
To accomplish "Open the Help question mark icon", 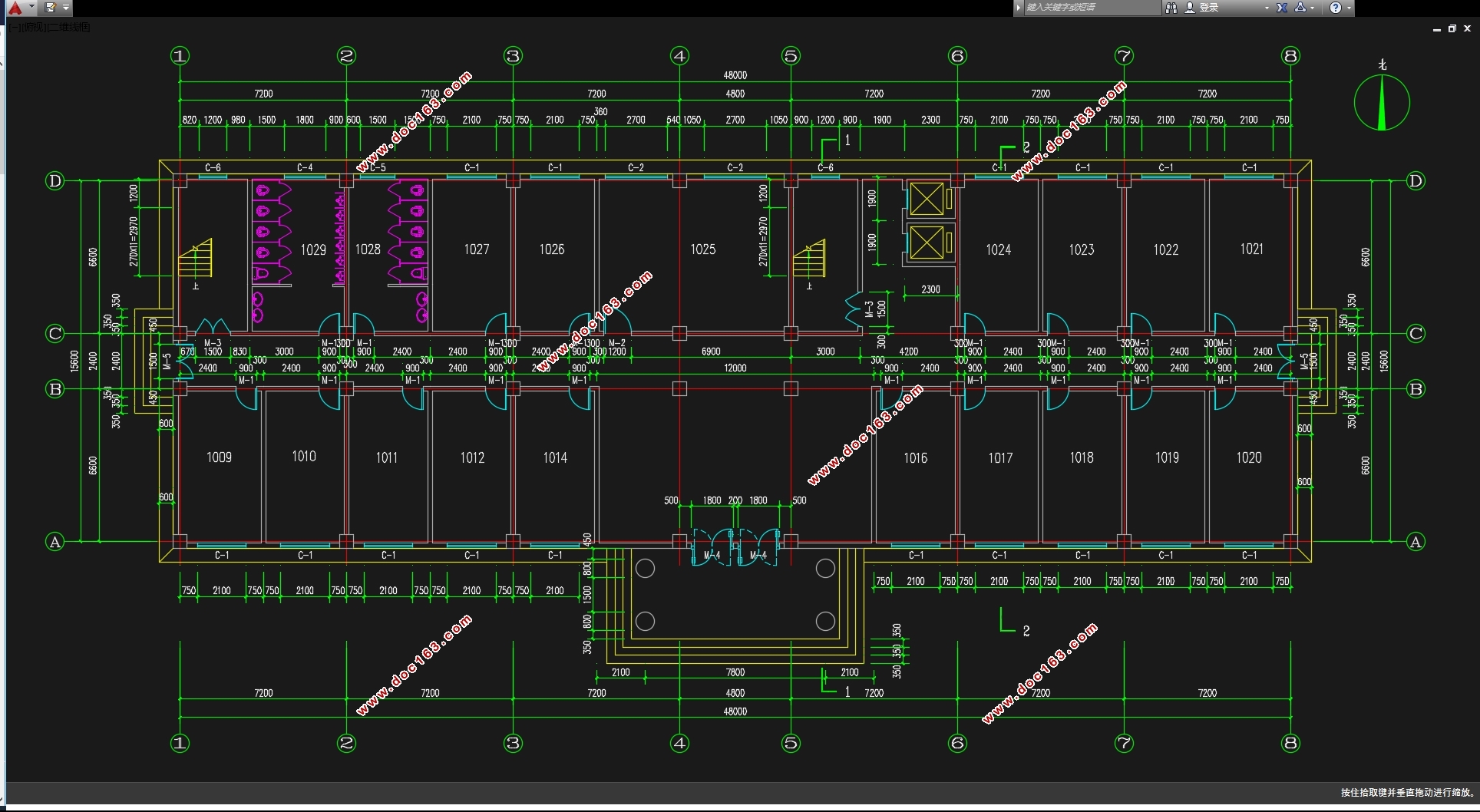I will [x=1336, y=8].
